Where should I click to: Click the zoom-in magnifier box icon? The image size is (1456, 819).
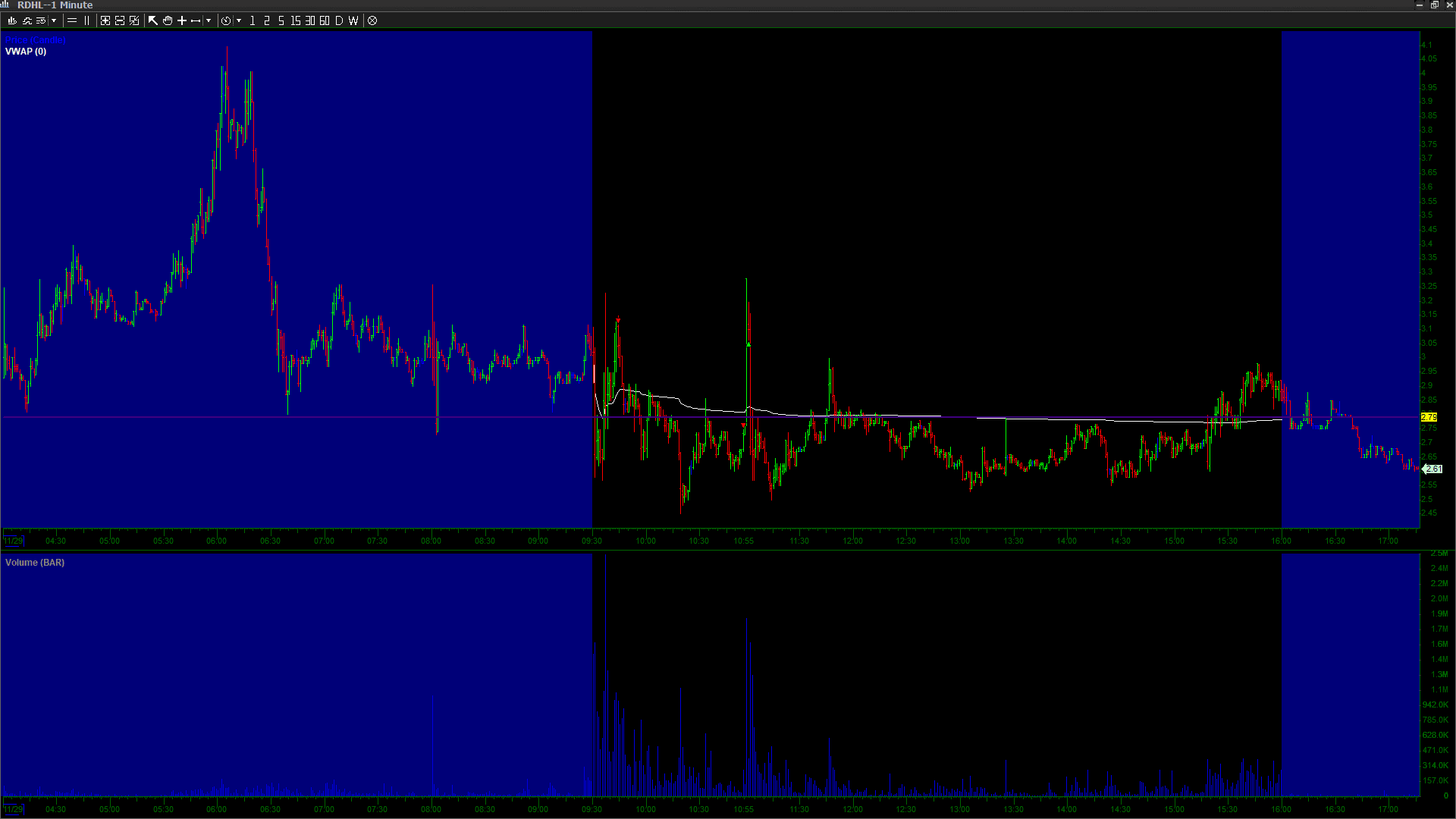pos(105,20)
